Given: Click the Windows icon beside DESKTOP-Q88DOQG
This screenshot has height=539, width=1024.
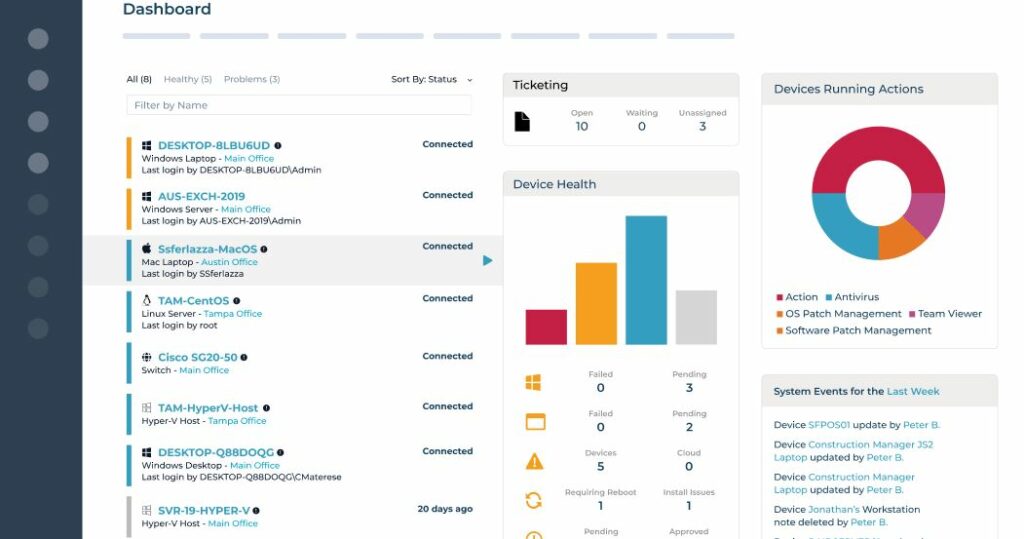Looking at the screenshot, I should pyautogui.click(x=146, y=452).
